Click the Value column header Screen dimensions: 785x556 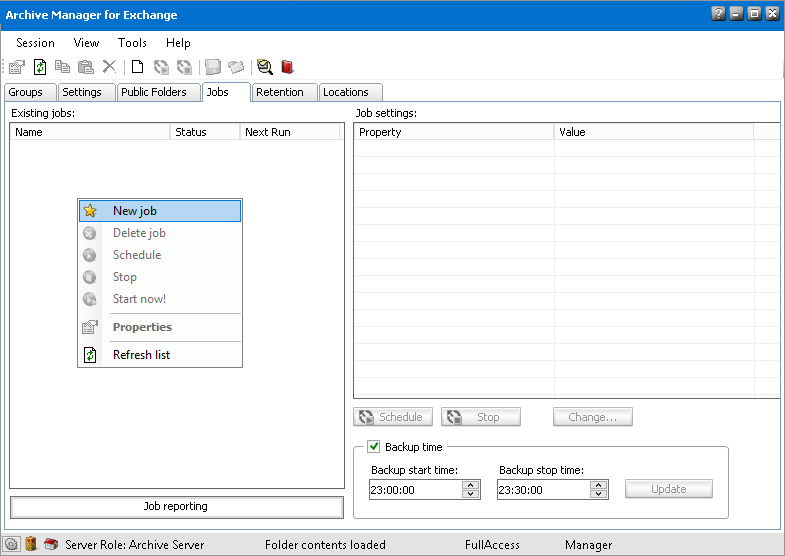(x=654, y=132)
